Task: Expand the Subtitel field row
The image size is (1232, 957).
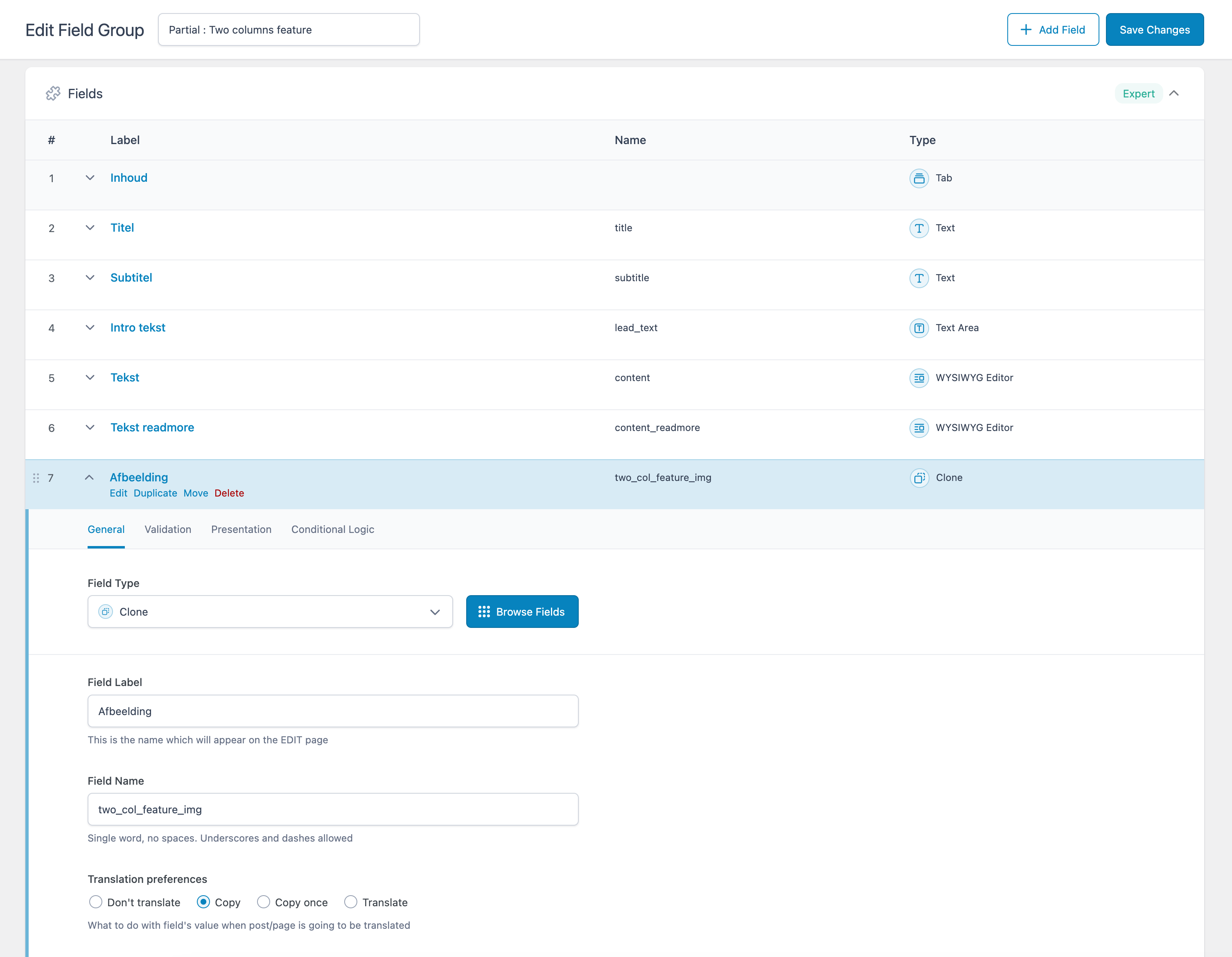Action: [90, 278]
